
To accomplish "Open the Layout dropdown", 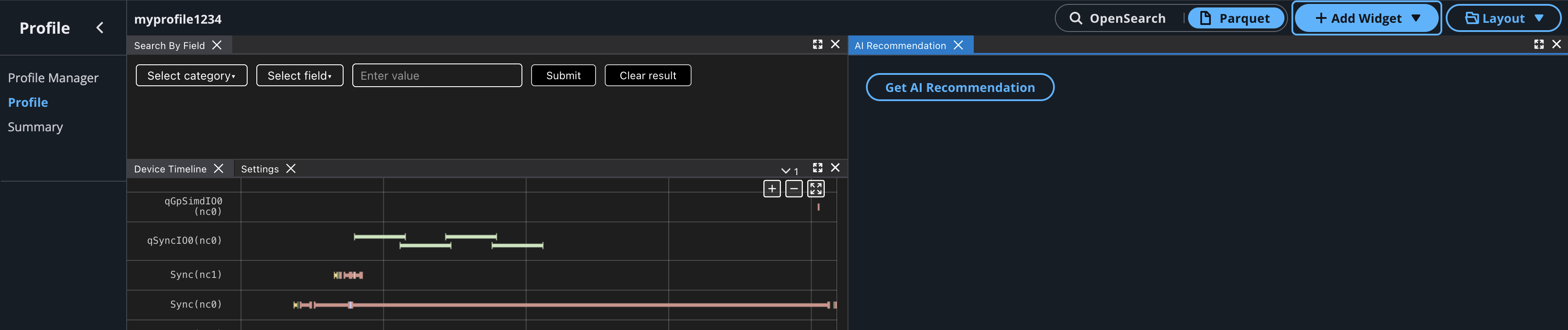I will coord(1503,18).
